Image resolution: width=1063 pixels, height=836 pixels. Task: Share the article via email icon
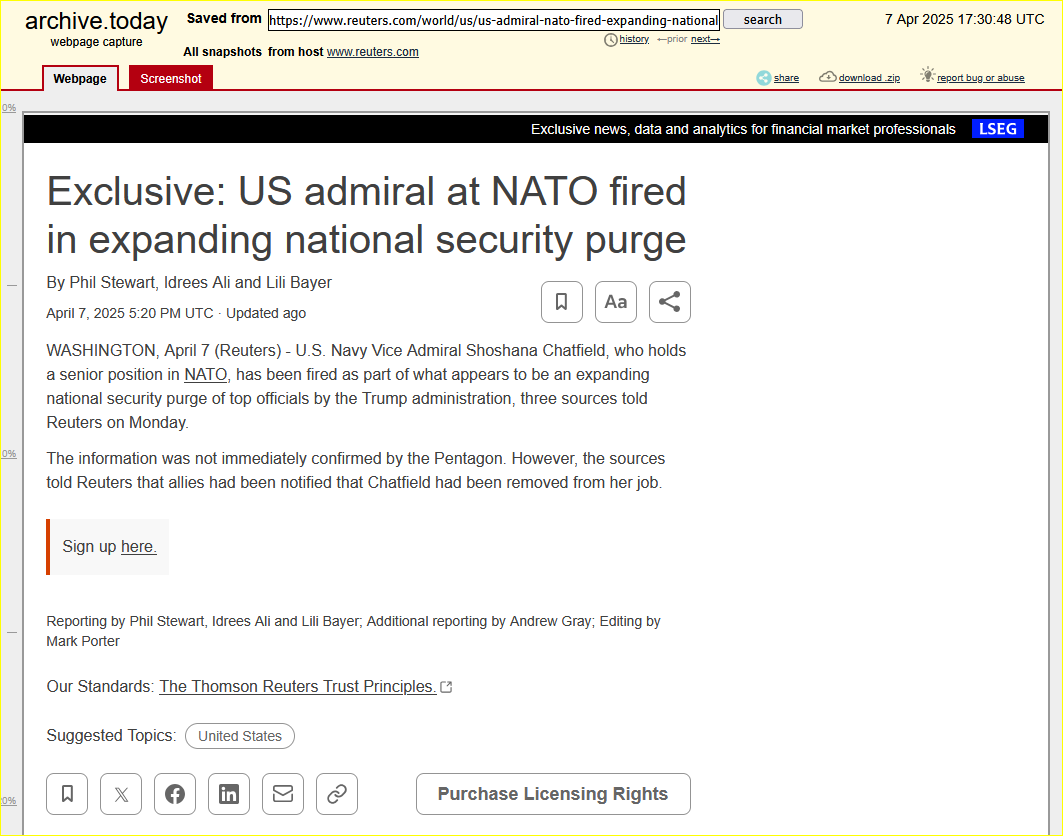pos(283,793)
